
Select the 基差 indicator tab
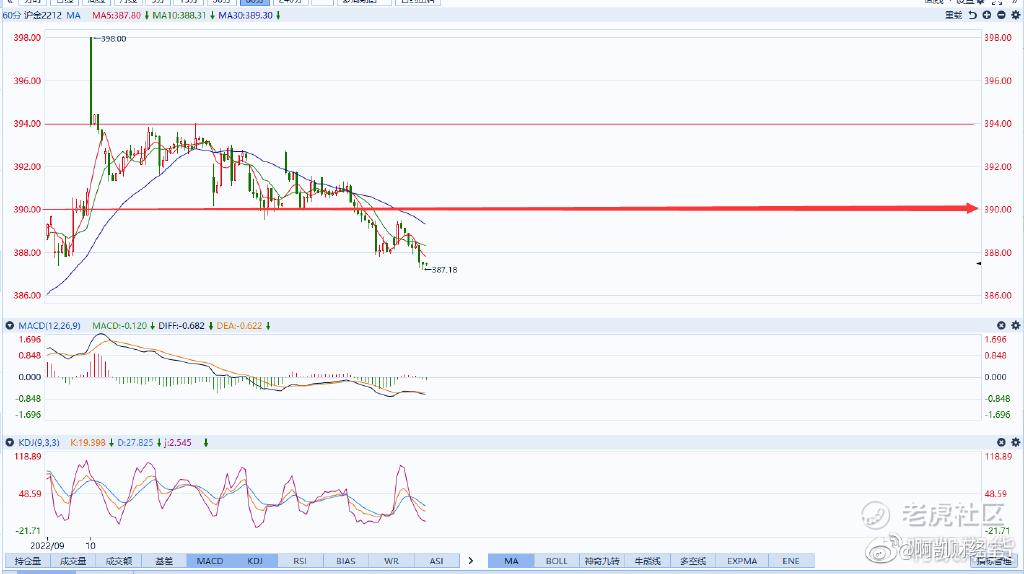(x=164, y=561)
